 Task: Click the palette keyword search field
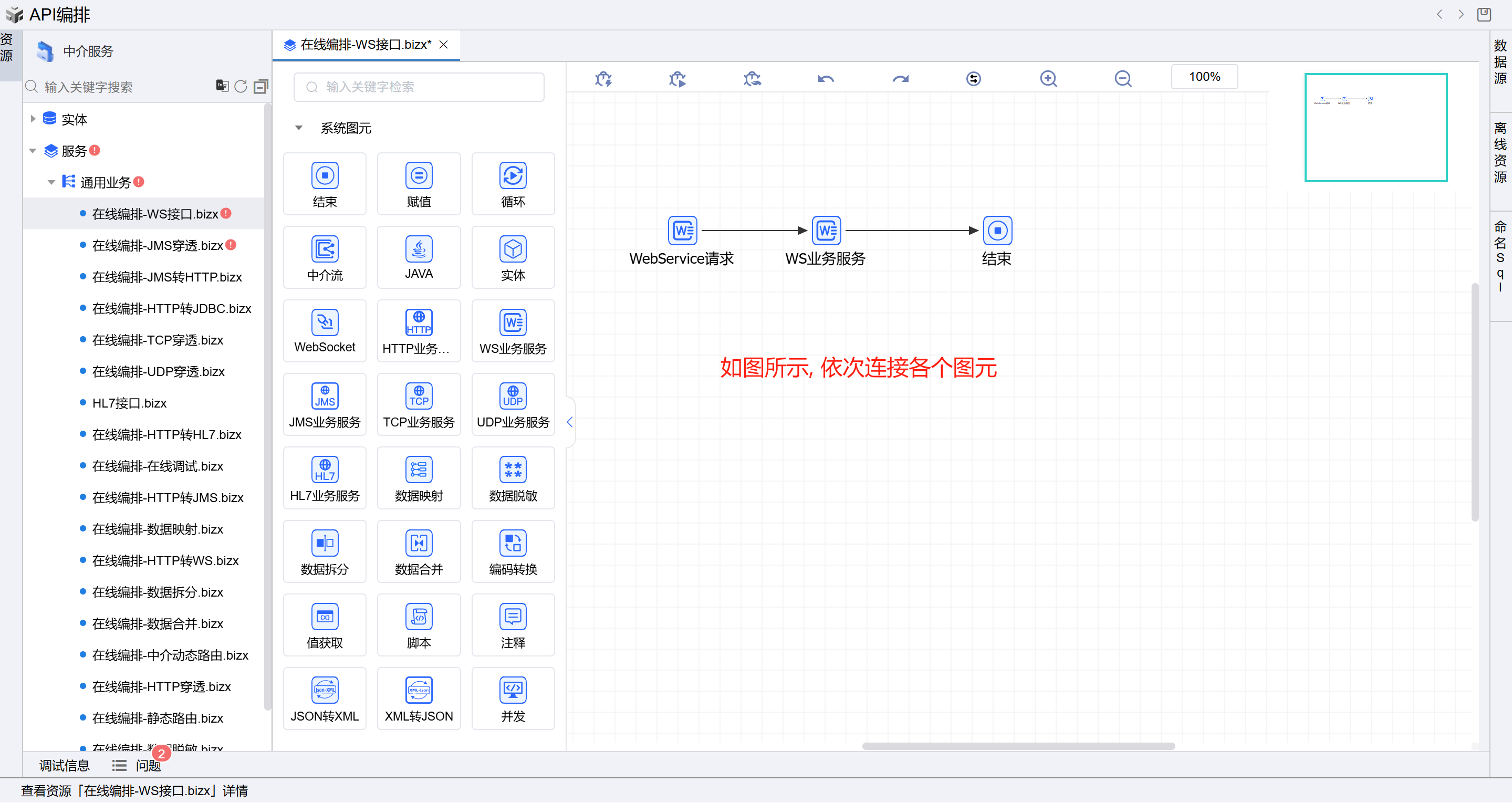(418, 87)
